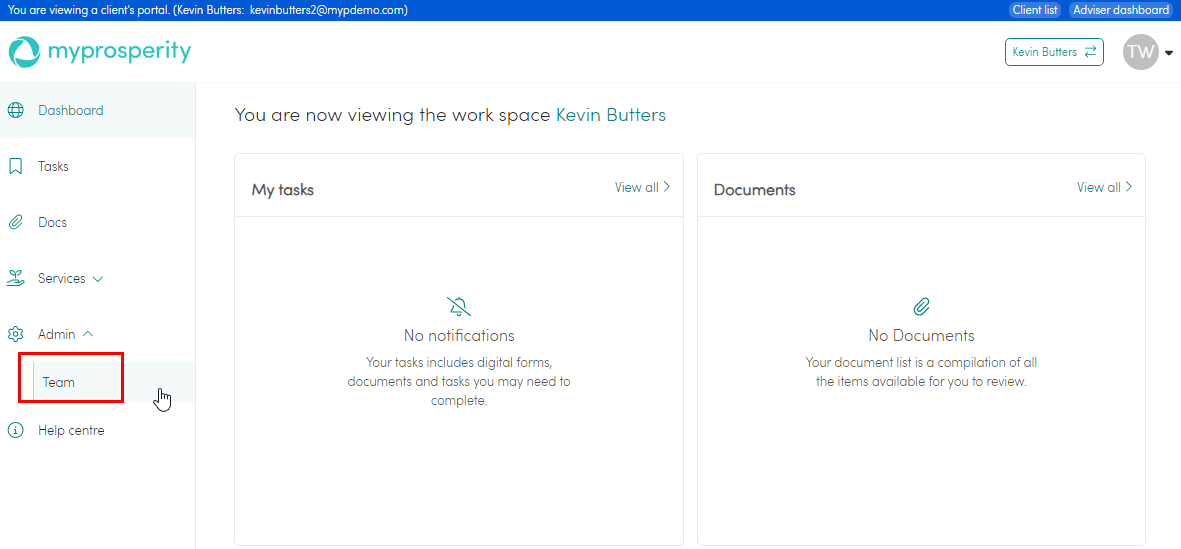Open the TW user avatar dropdown arrow
Viewport: 1181px width, 549px height.
[x=1169, y=53]
